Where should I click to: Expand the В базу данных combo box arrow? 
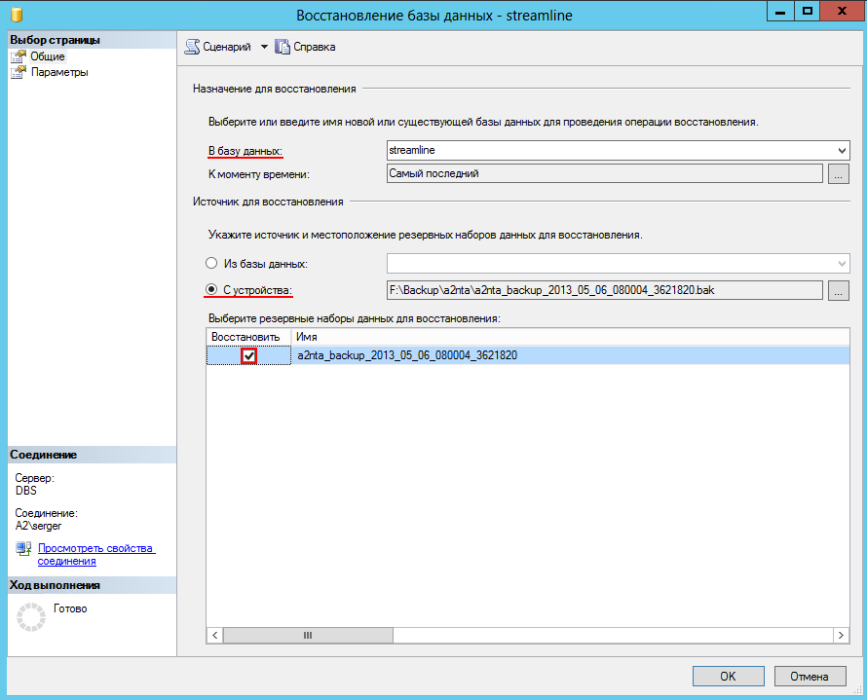tap(842, 150)
